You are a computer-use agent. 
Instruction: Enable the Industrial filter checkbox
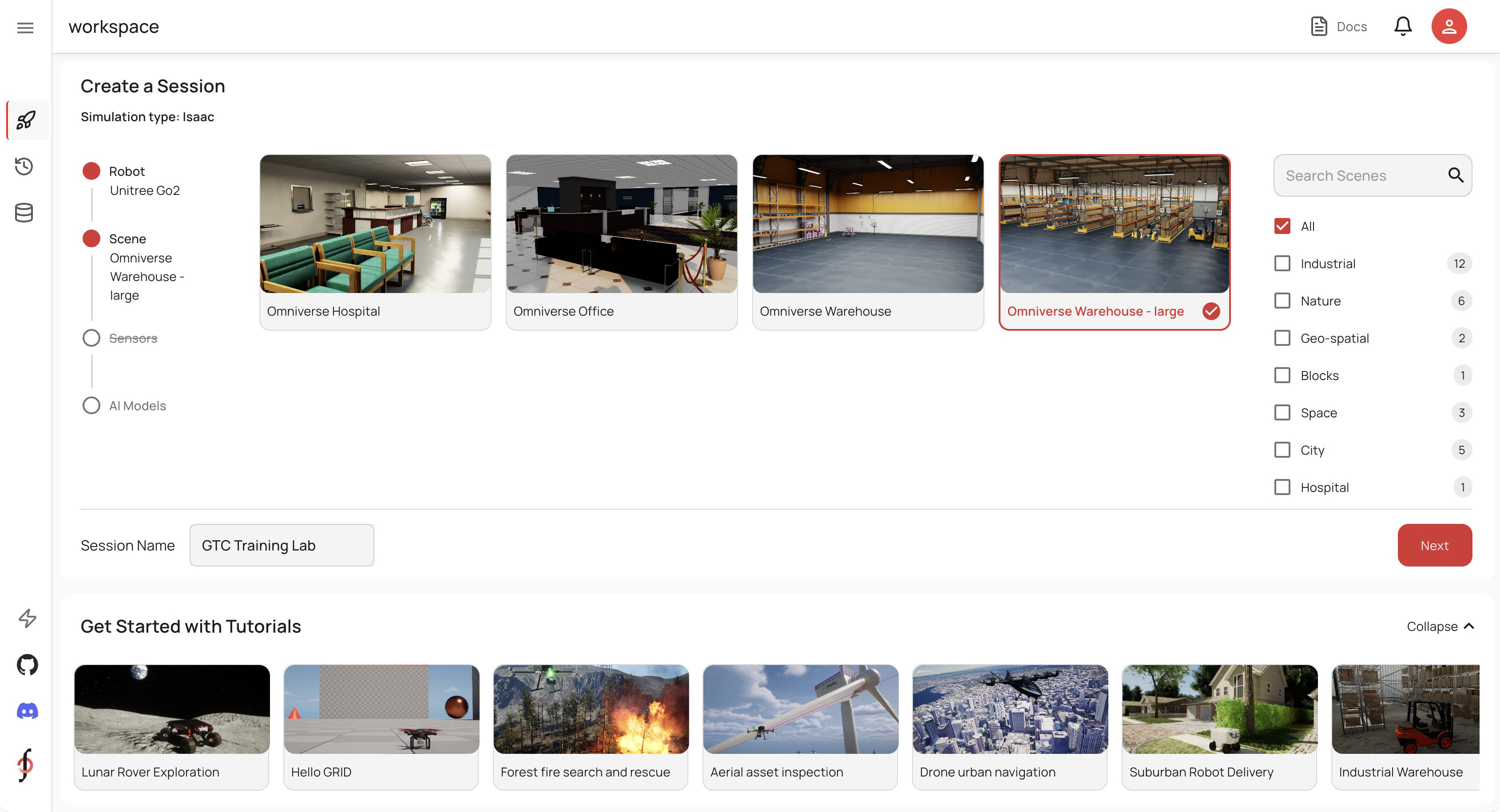pyautogui.click(x=1282, y=264)
